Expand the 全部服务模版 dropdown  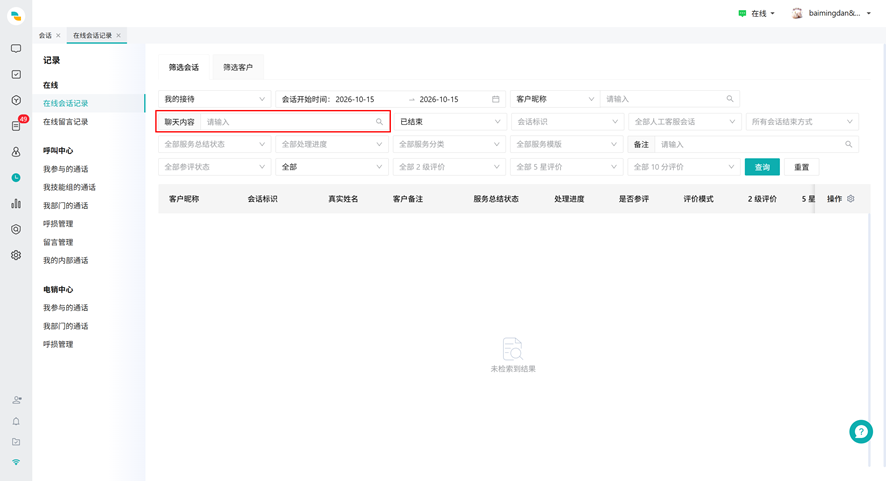(x=567, y=144)
